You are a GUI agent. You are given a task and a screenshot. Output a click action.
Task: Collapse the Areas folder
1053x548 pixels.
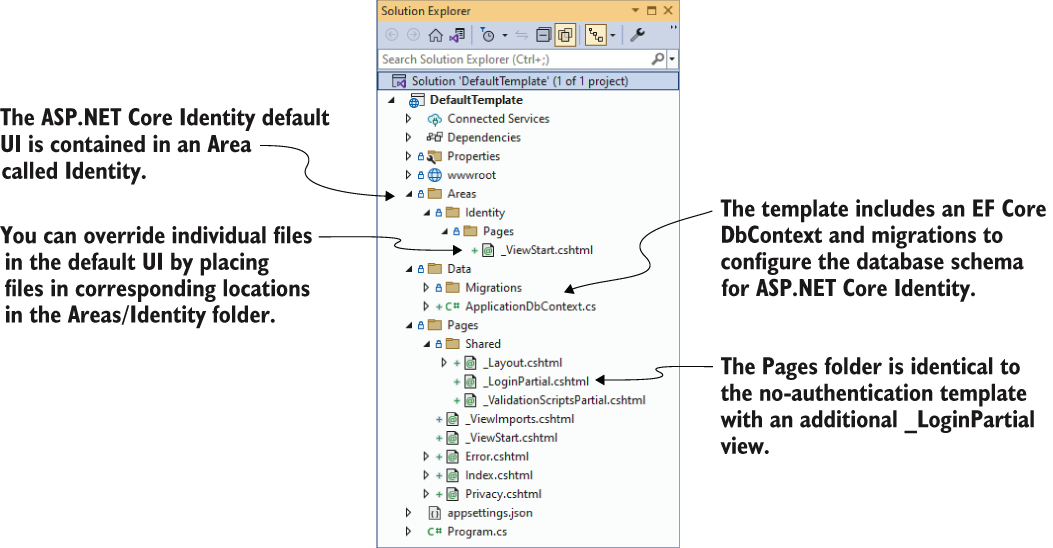pyautogui.click(x=409, y=194)
